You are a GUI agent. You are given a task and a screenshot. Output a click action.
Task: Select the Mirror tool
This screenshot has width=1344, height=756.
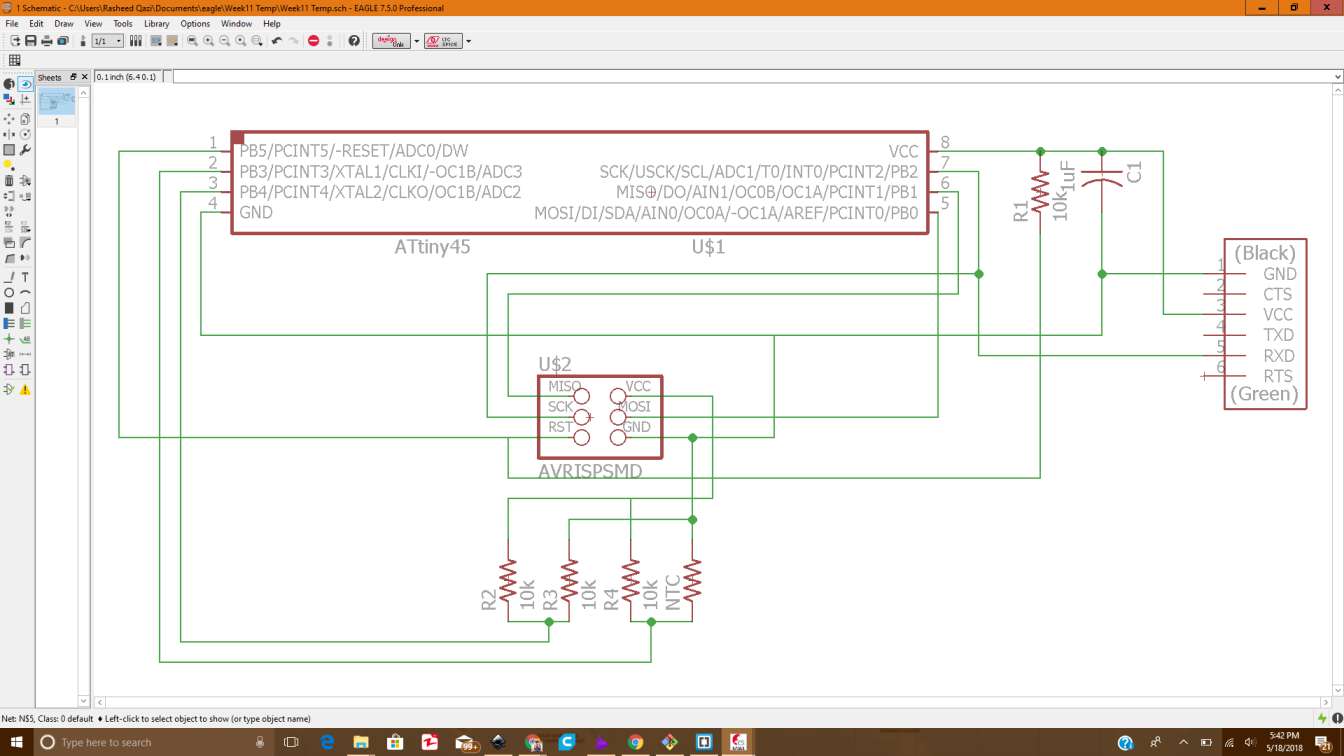click(9, 135)
